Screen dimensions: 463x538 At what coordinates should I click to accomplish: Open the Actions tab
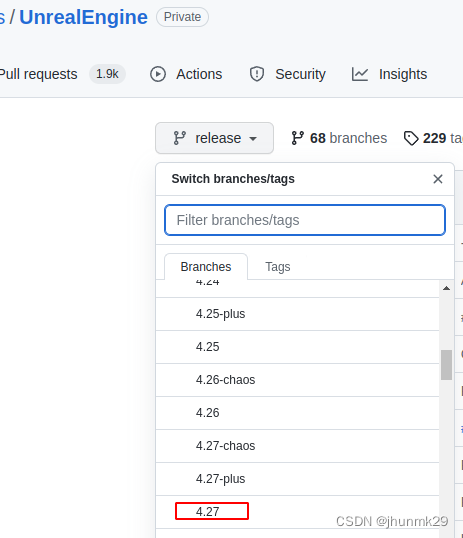point(199,74)
